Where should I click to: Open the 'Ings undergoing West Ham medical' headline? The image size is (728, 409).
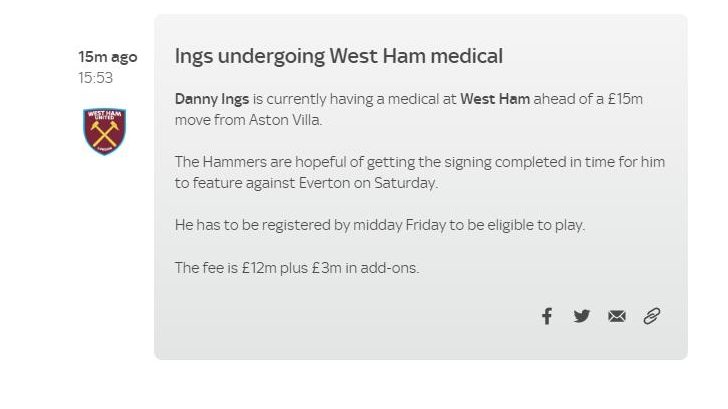[338, 56]
